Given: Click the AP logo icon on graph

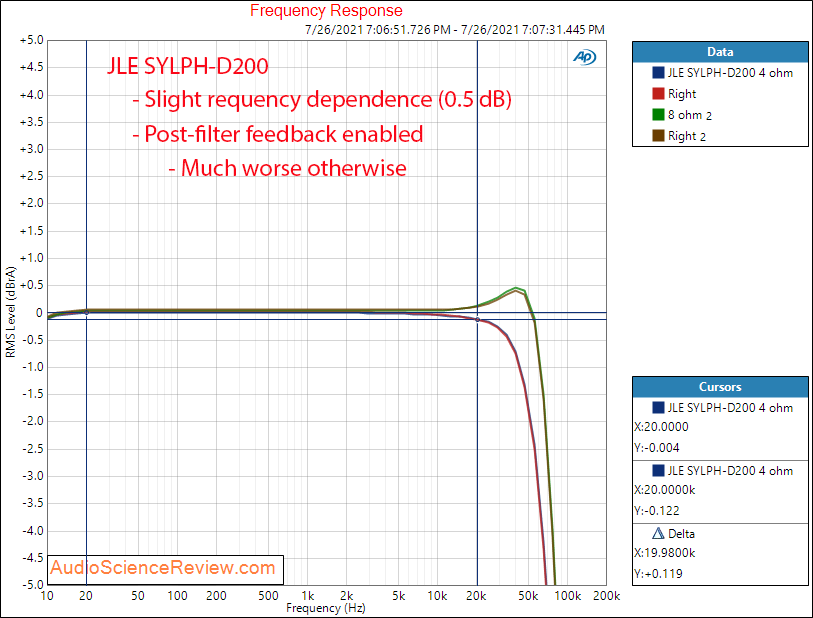Looking at the screenshot, I should click(584, 57).
